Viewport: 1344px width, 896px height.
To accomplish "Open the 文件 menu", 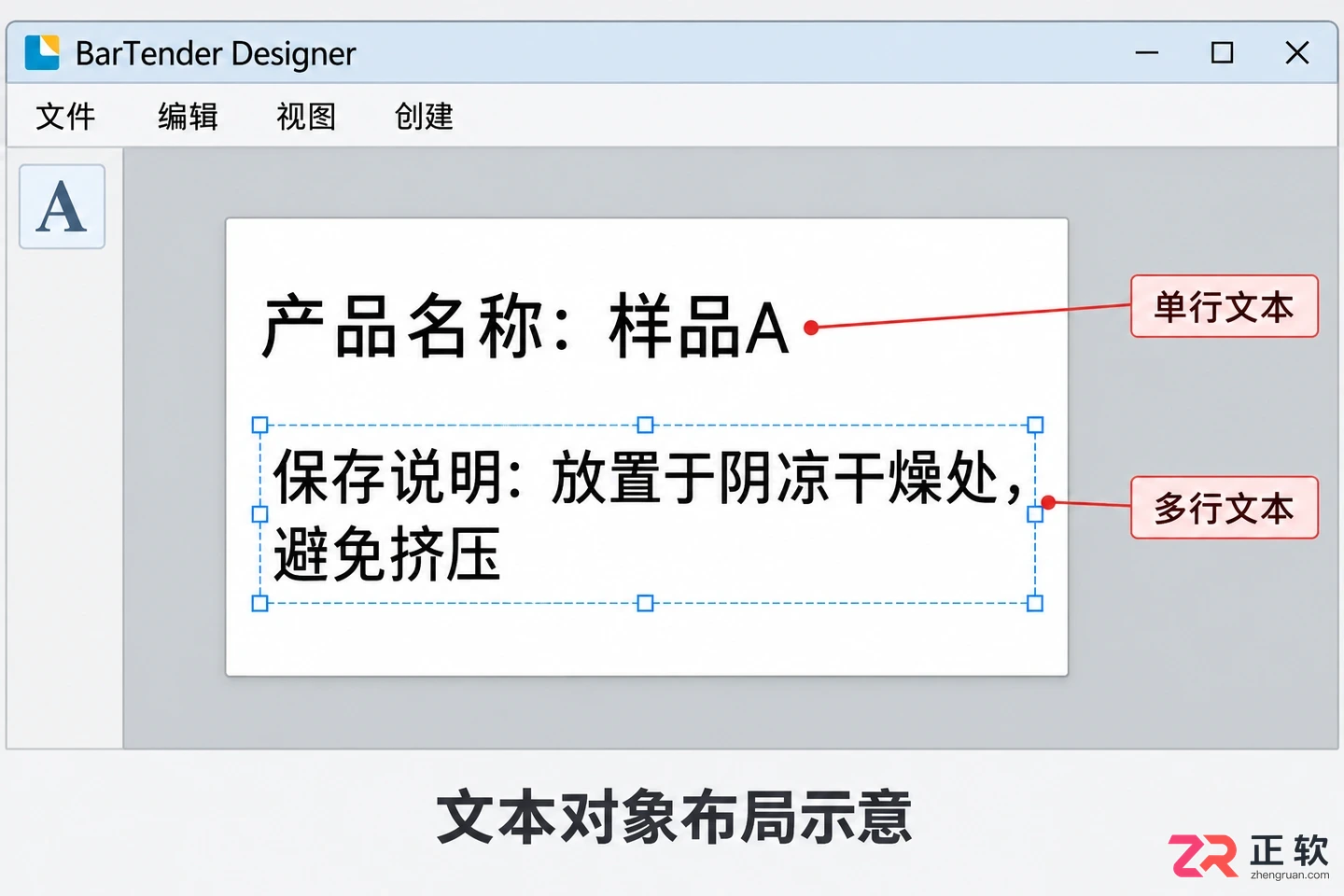I will (x=65, y=117).
